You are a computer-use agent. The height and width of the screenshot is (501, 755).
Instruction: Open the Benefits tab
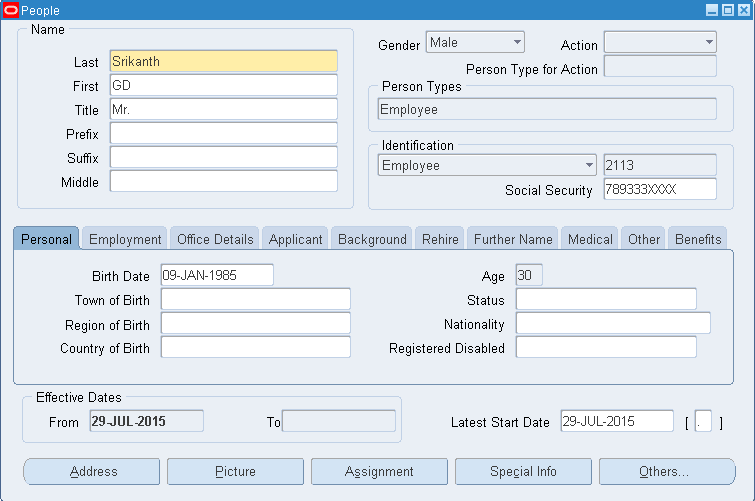coord(698,240)
